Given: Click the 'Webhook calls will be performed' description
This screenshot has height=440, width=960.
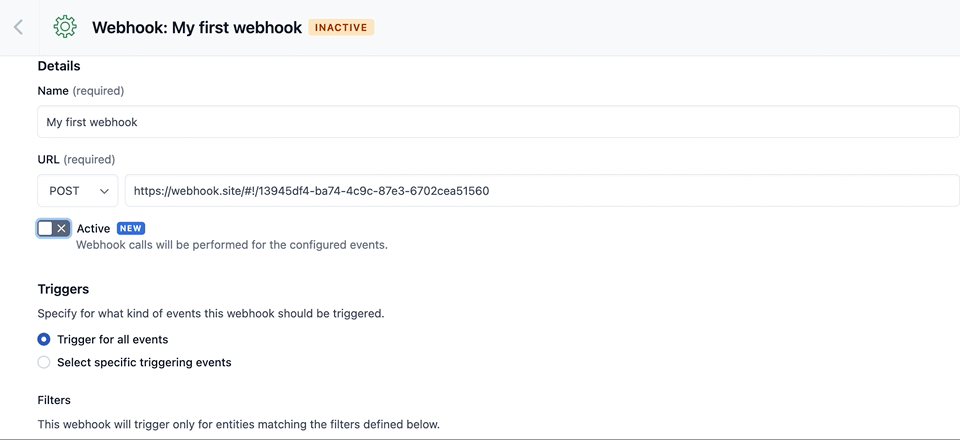Looking at the screenshot, I should pyautogui.click(x=232, y=245).
